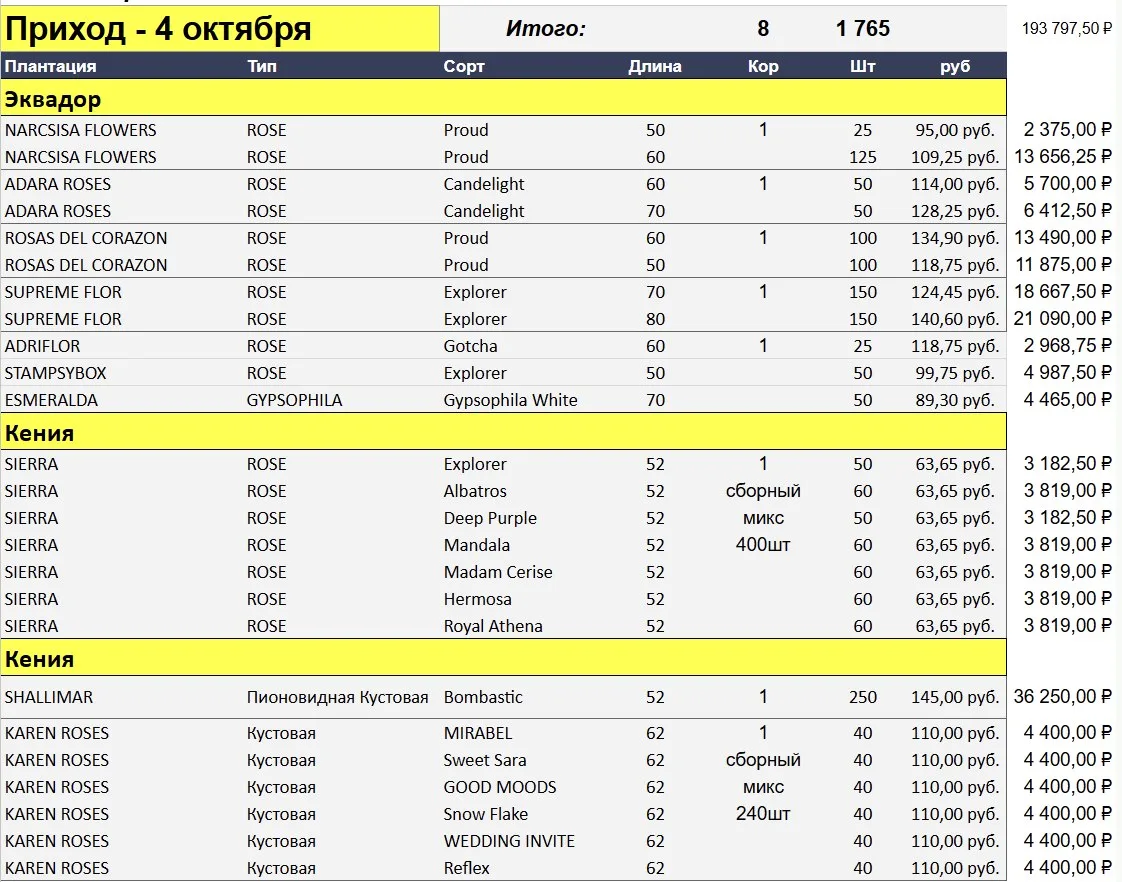Select the price cell 145,00 руб.
The width and height of the screenshot is (1122, 882).
(955, 697)
